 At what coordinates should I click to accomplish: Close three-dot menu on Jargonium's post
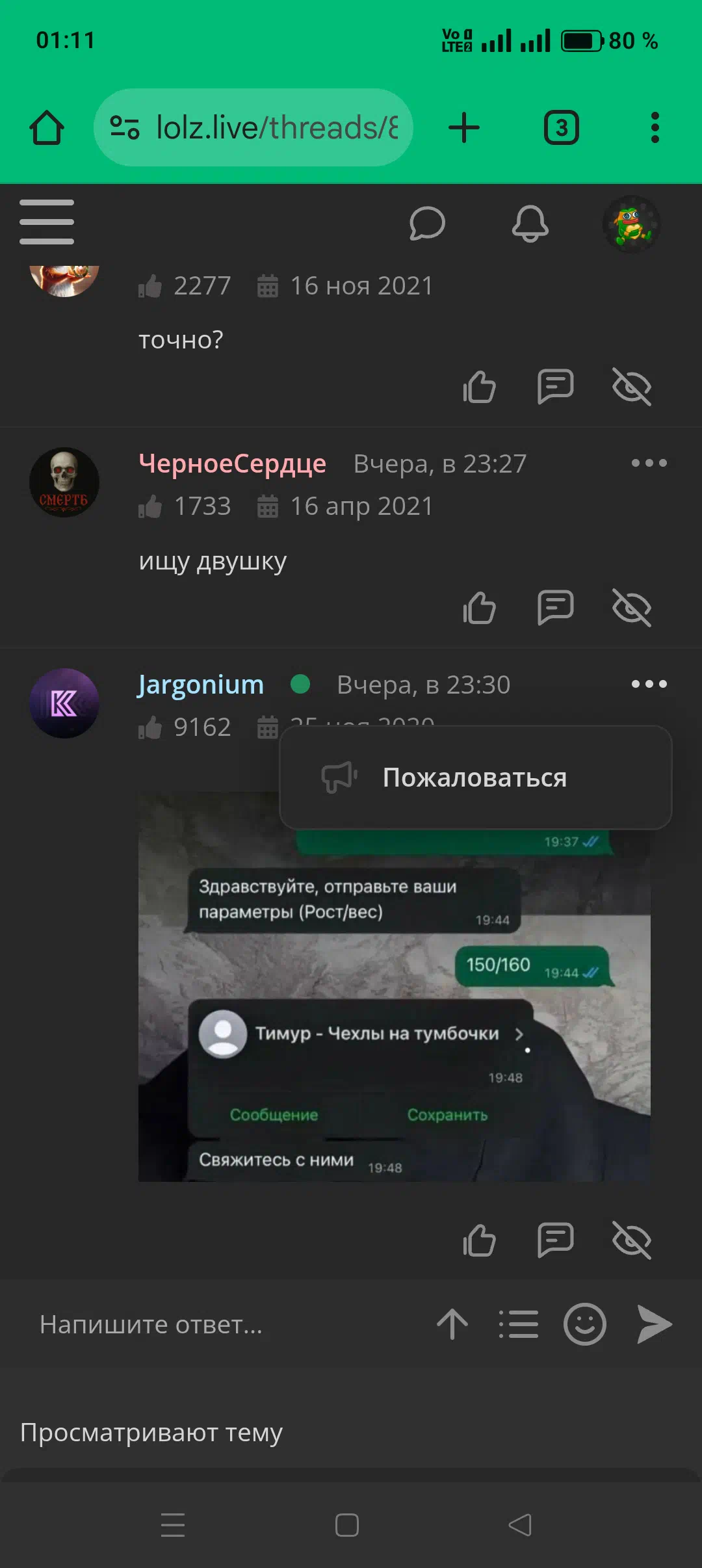(x=649, y=684)
